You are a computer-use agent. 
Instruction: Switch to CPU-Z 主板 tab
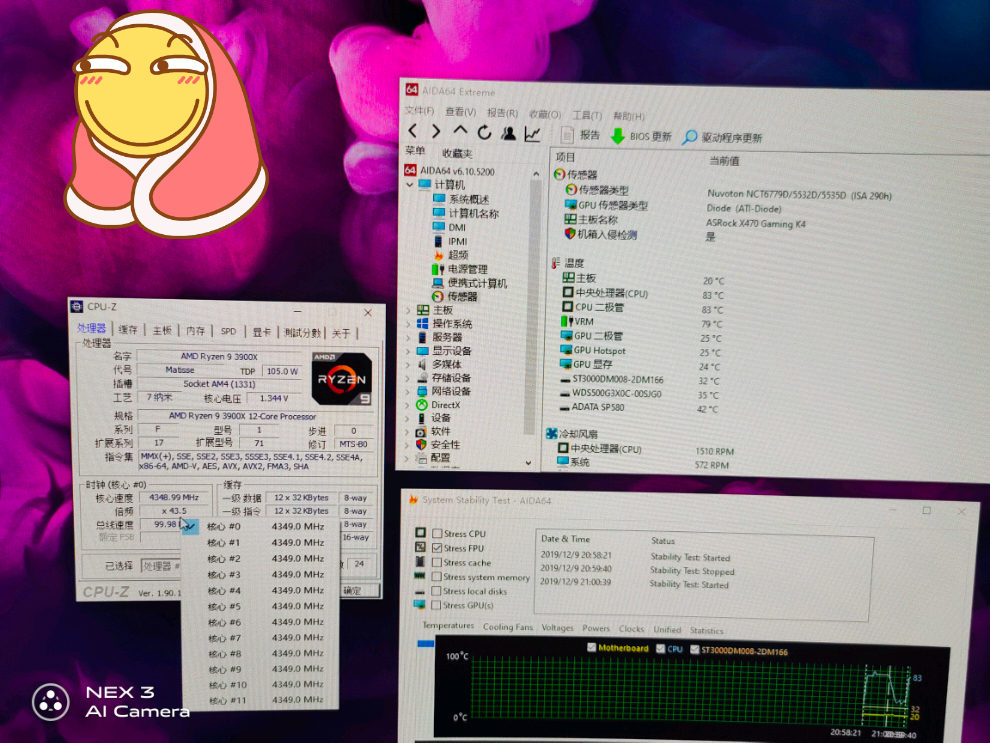coord(162,330)
